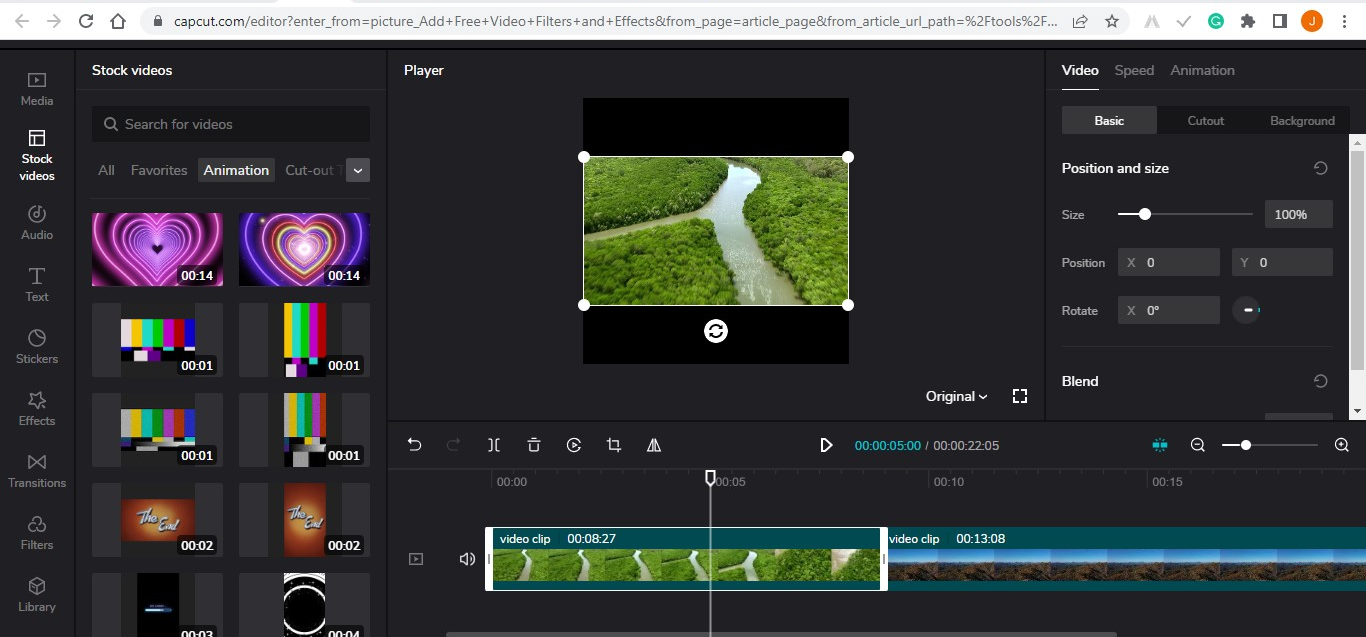
Task: Open the Library panel
Action: coord(37,594)
